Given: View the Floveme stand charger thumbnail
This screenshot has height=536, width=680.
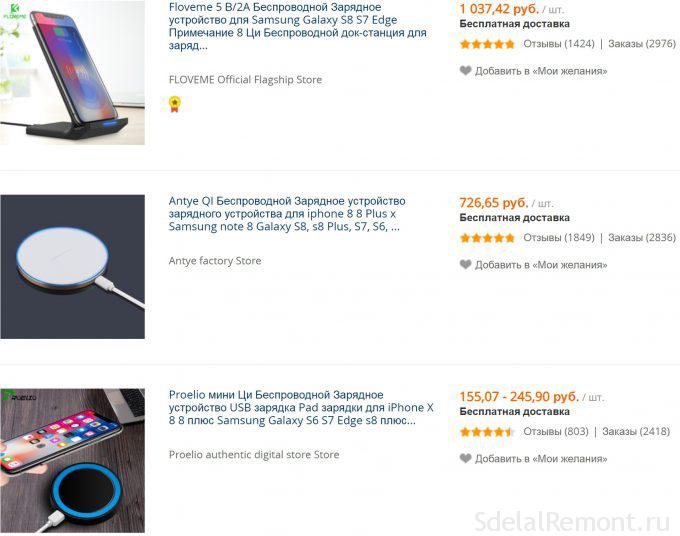Looking at the screenshot, I should [x=72, y=72].
